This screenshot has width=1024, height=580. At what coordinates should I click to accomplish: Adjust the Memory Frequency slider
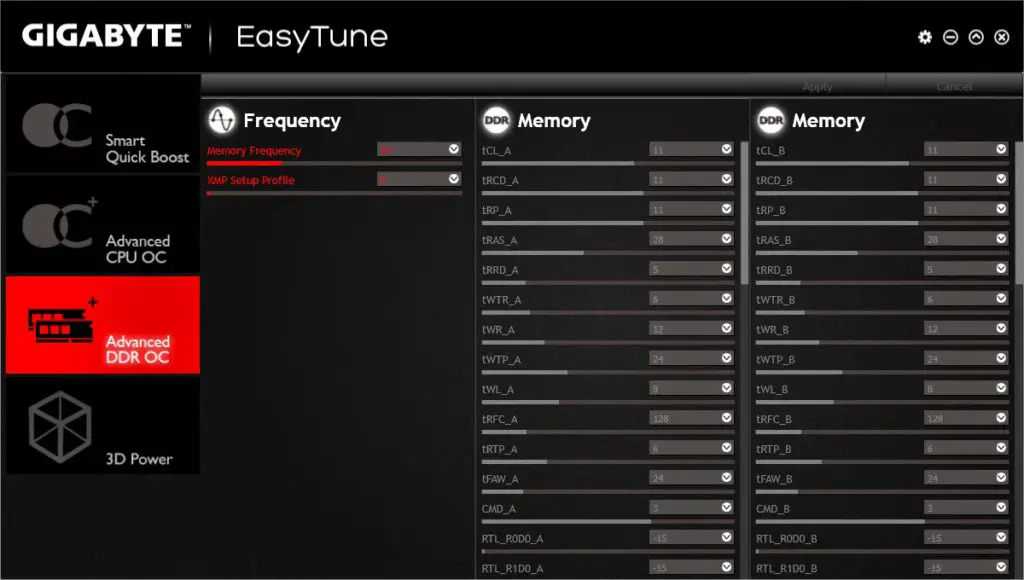(x=334, y=163)
